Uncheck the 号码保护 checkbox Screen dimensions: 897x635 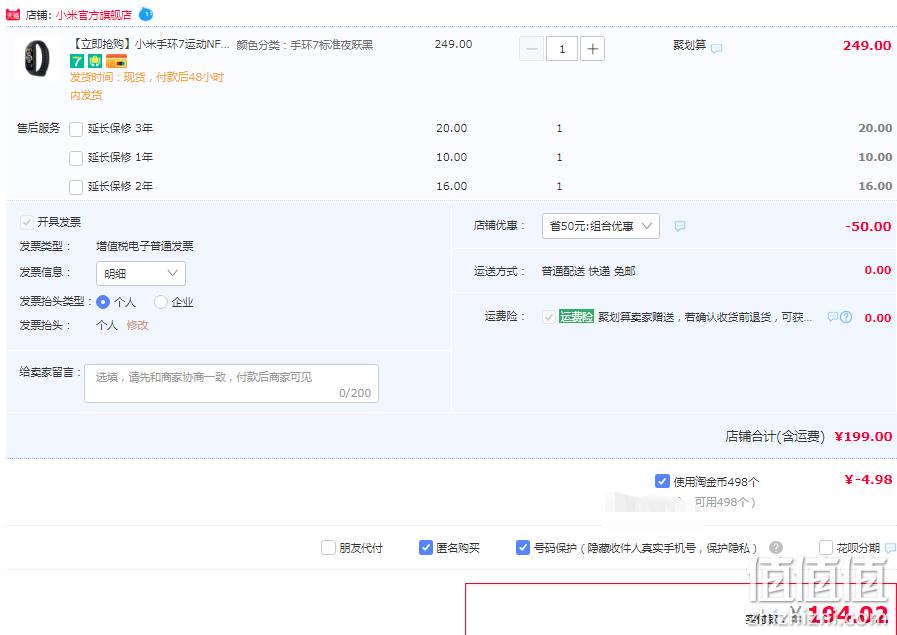point(523,547)
